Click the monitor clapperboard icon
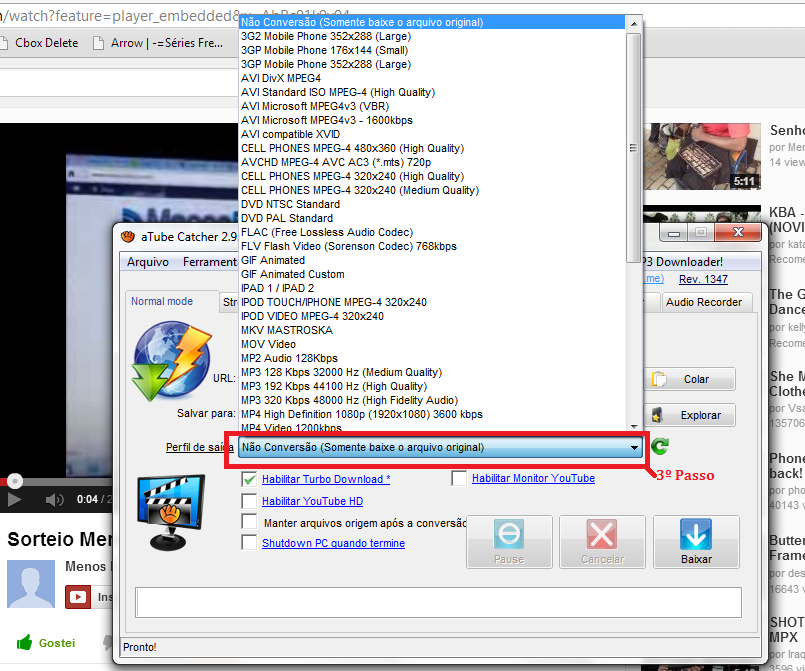Image resolution: width=805 pixels, height=671 pixels. click(x=171, y=512)
